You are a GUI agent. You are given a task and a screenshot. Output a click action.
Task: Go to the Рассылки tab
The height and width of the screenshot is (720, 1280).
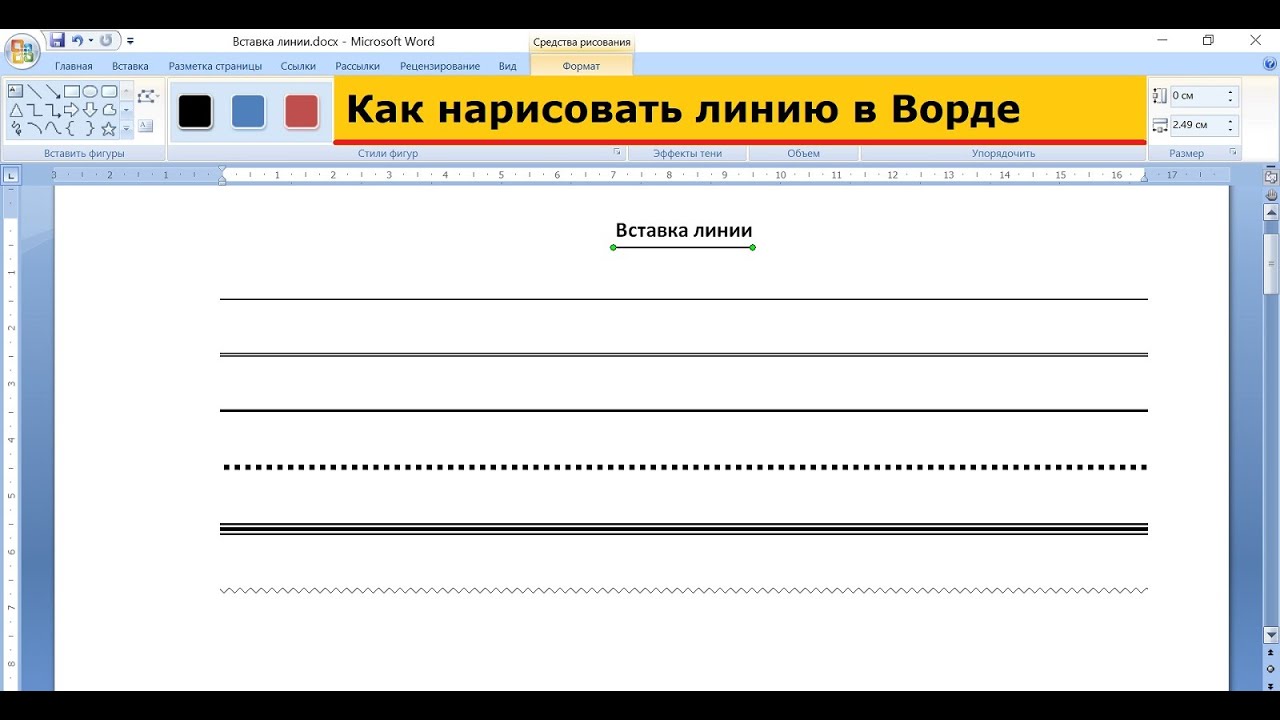(x=357, y=66)
